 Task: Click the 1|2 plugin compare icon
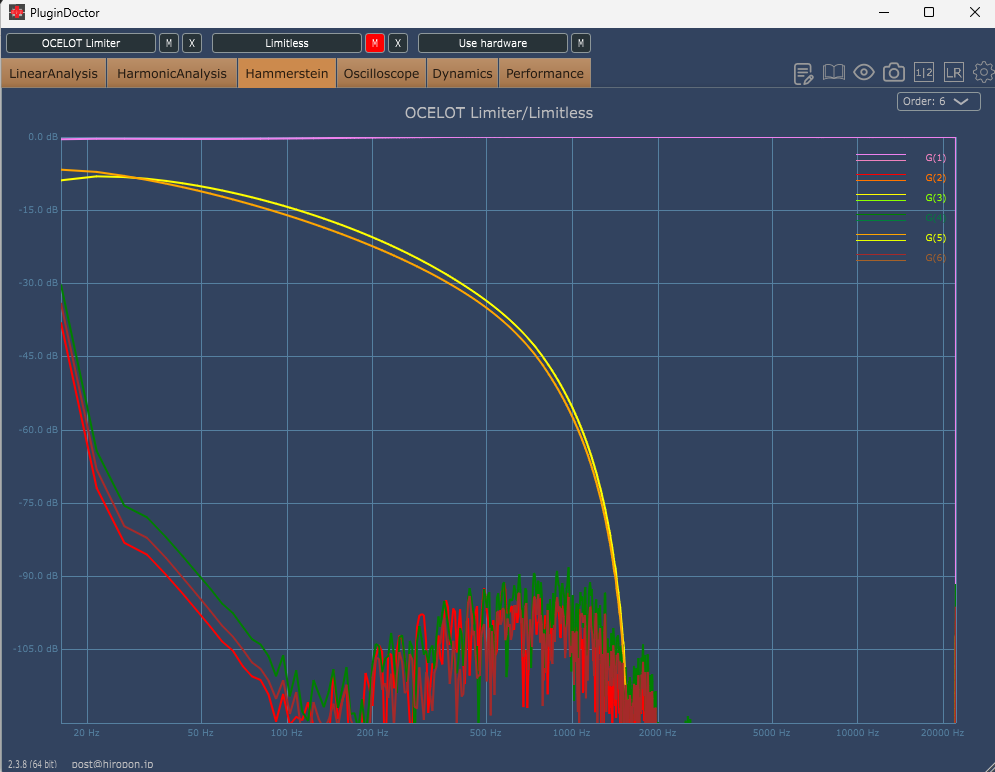pos(924,72)
